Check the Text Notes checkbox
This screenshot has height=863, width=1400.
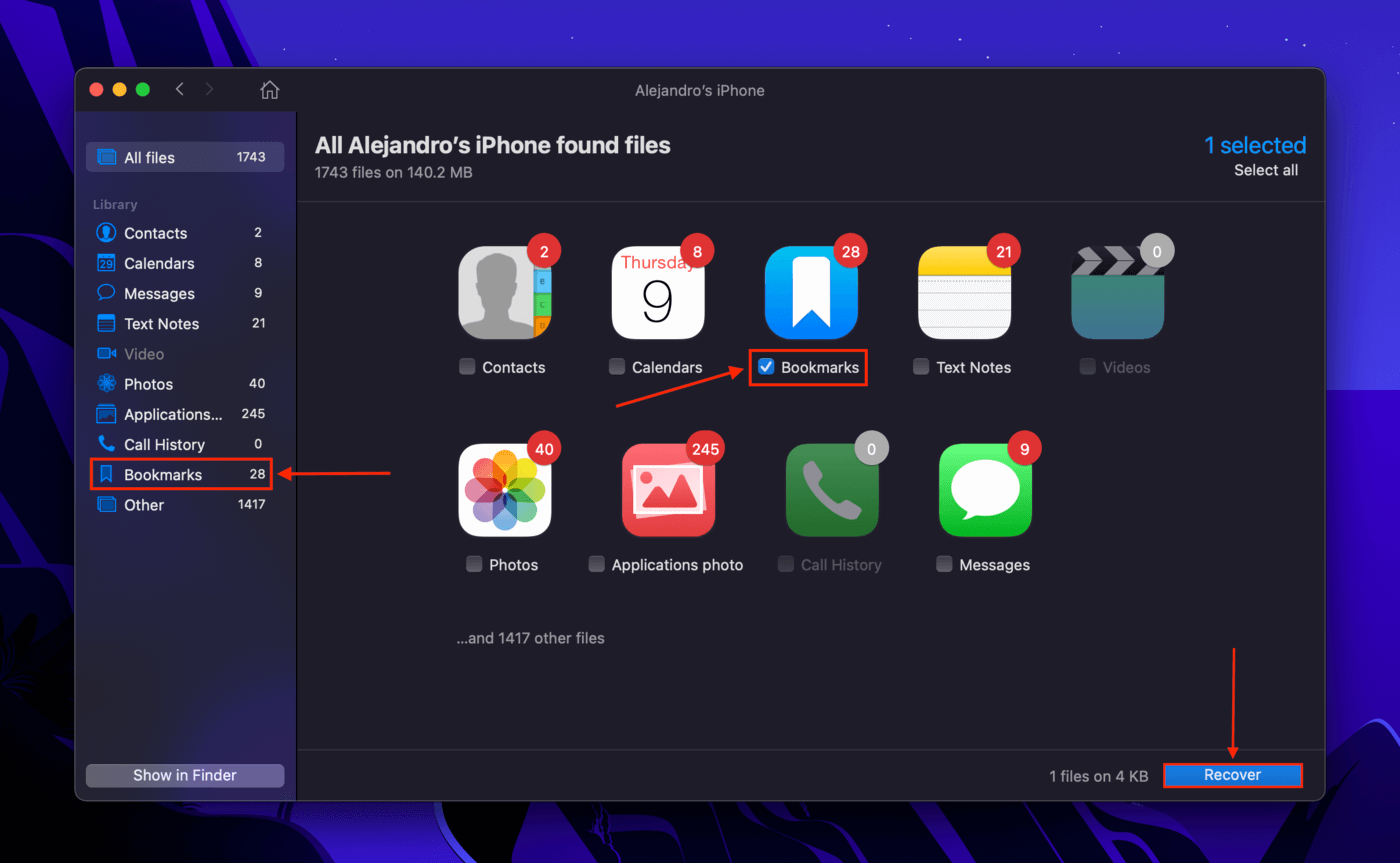click(921, 367)
